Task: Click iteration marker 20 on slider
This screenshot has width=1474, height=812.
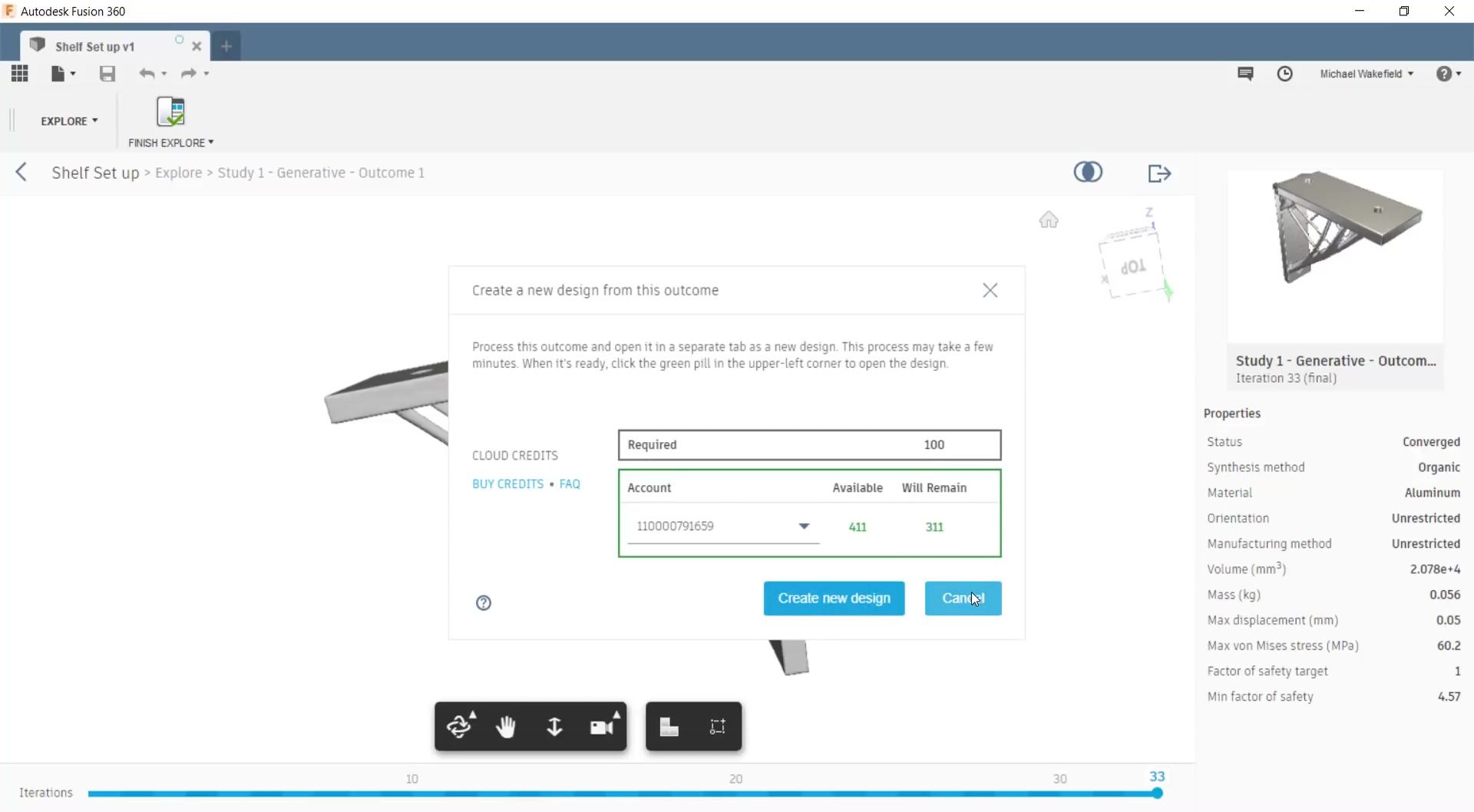Action: pyautogui.click(x=735, y=780)
